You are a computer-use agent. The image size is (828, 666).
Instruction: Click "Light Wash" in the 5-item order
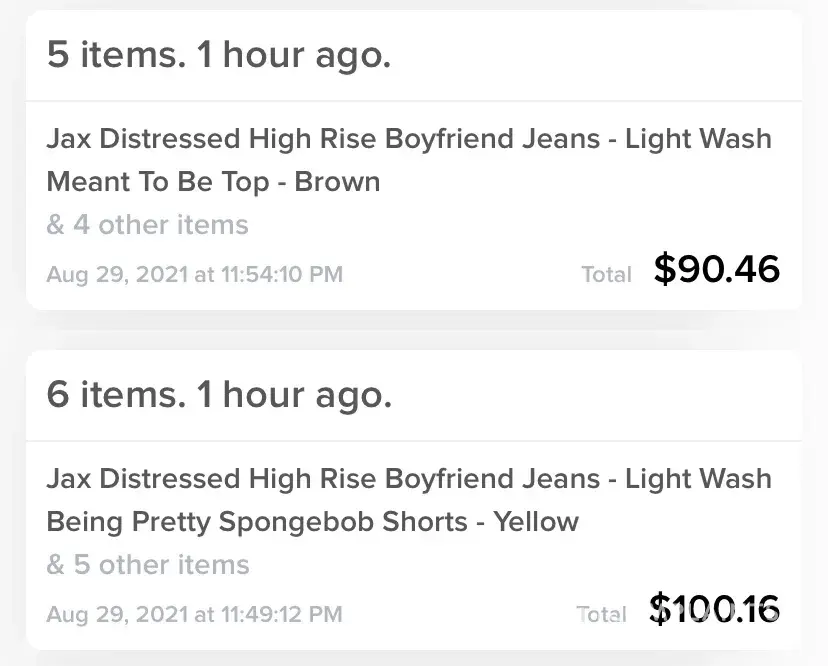pyautogui.click(x=698, y=139)
